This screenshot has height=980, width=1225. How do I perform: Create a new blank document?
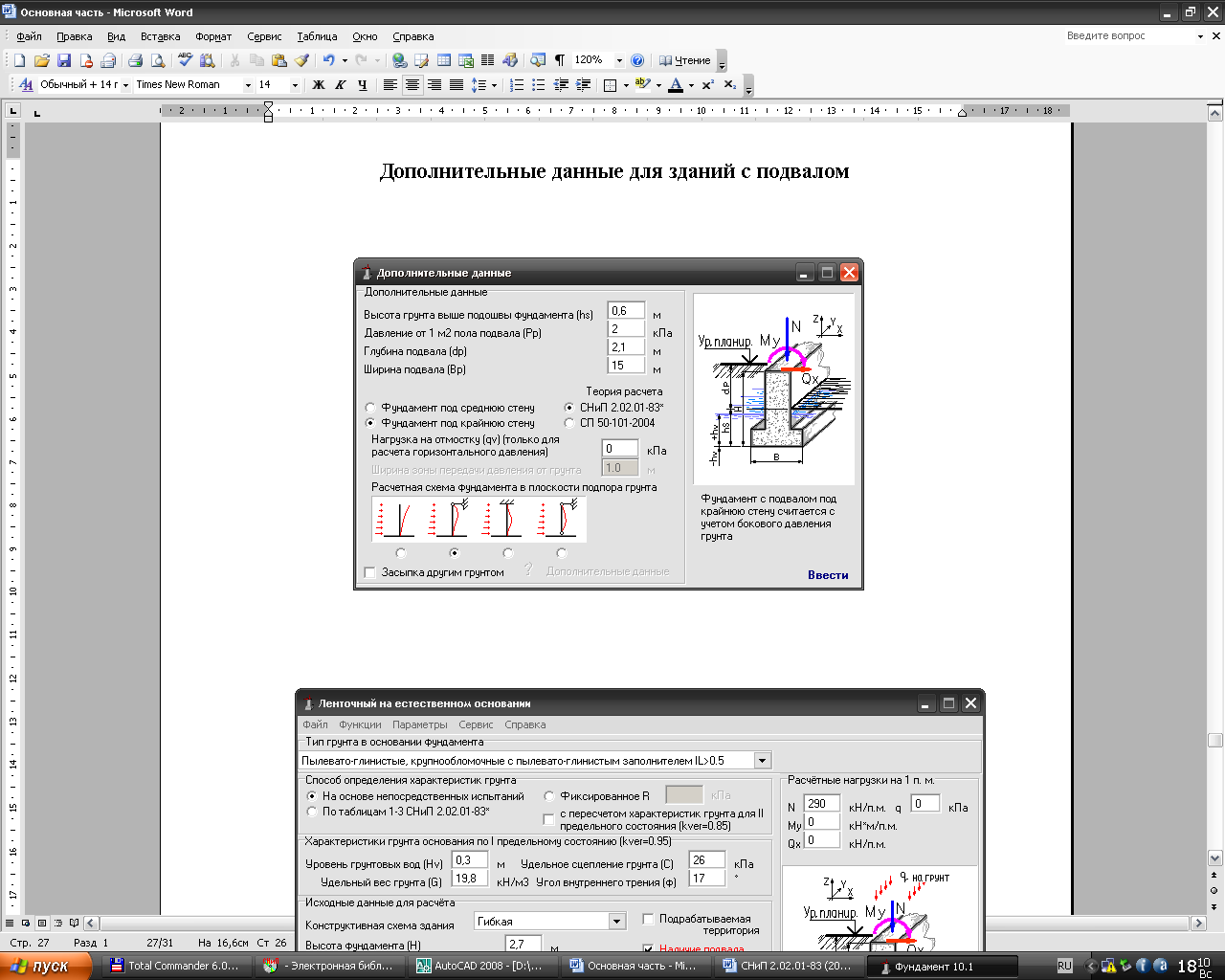tap(19, 60)
